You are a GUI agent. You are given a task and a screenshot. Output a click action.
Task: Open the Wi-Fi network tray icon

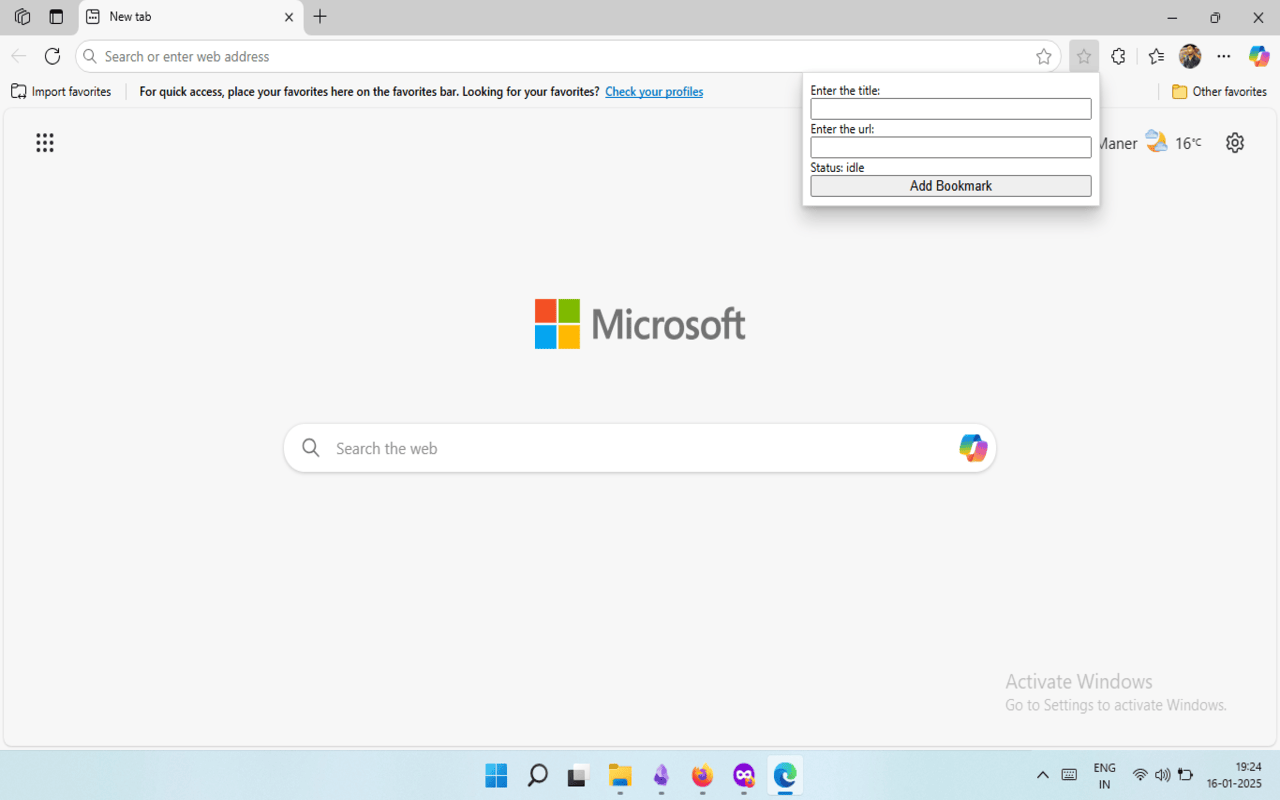pyautogui.click(x=1140, y=775)
